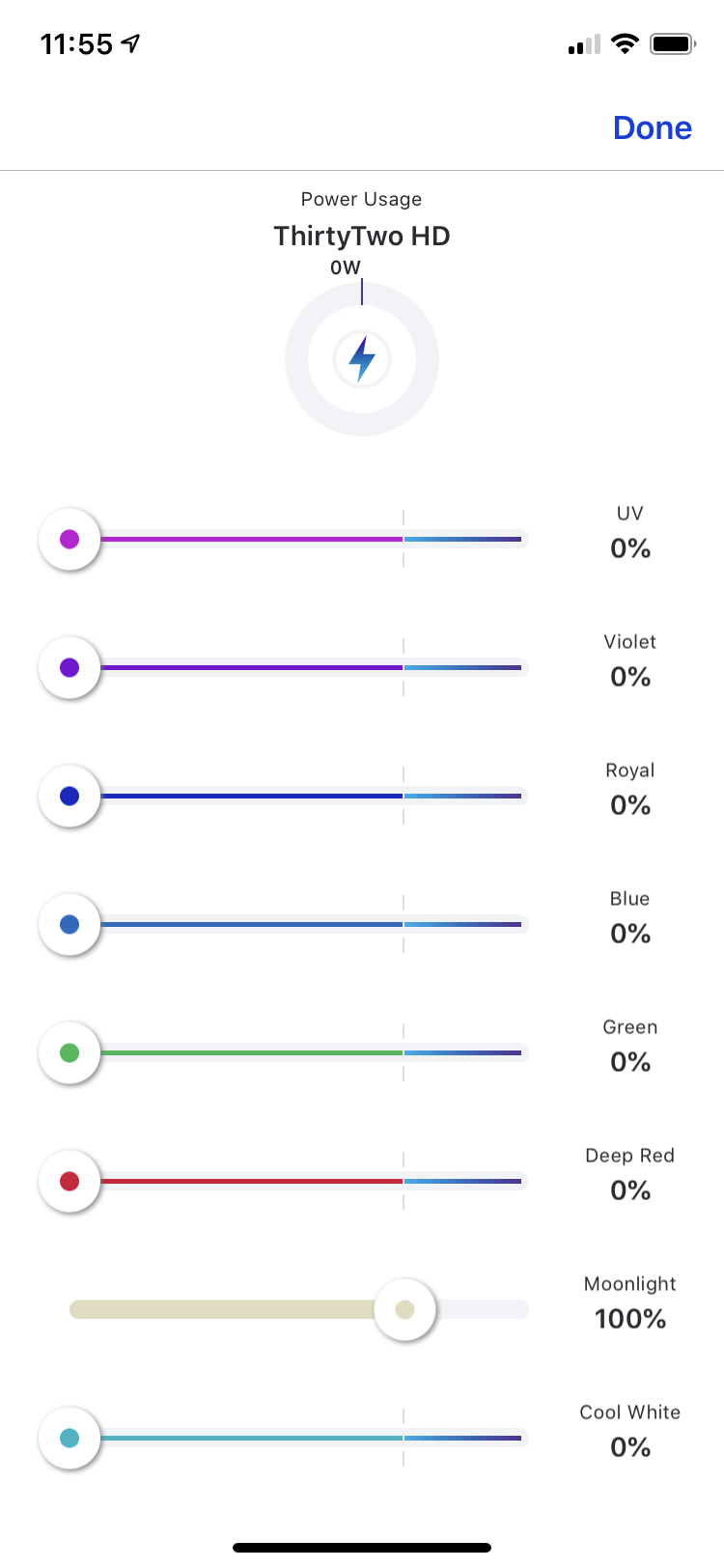Select the Blue channel slider knob
The image size is (724, 1568).
pyautogui.click(x=70, y=924)
